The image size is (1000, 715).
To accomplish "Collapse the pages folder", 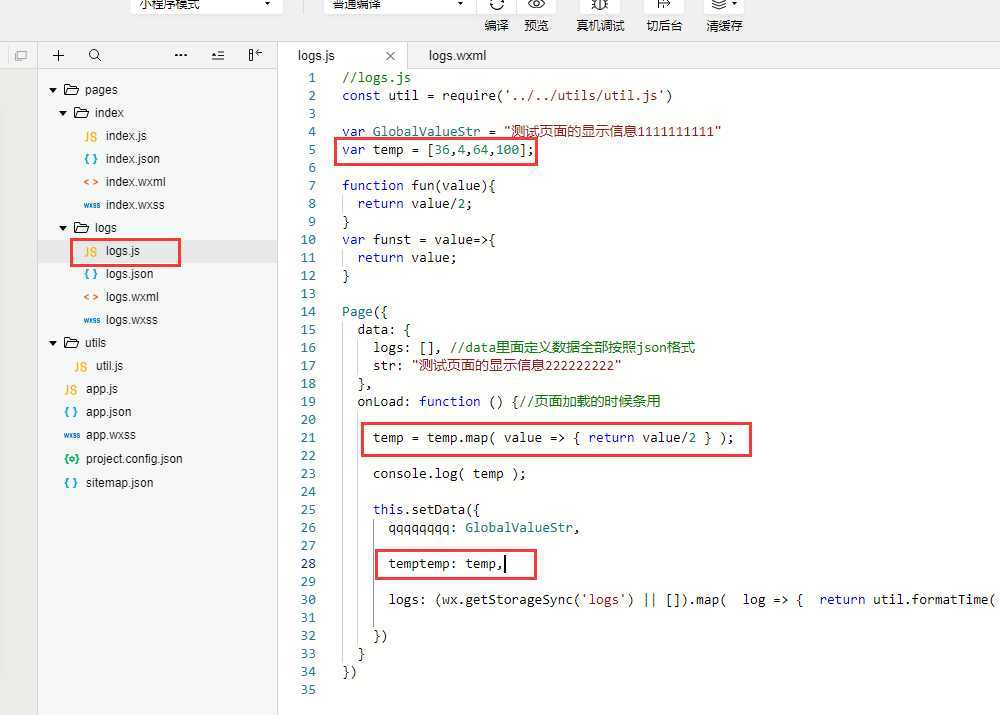I will [x=53, y=90].
